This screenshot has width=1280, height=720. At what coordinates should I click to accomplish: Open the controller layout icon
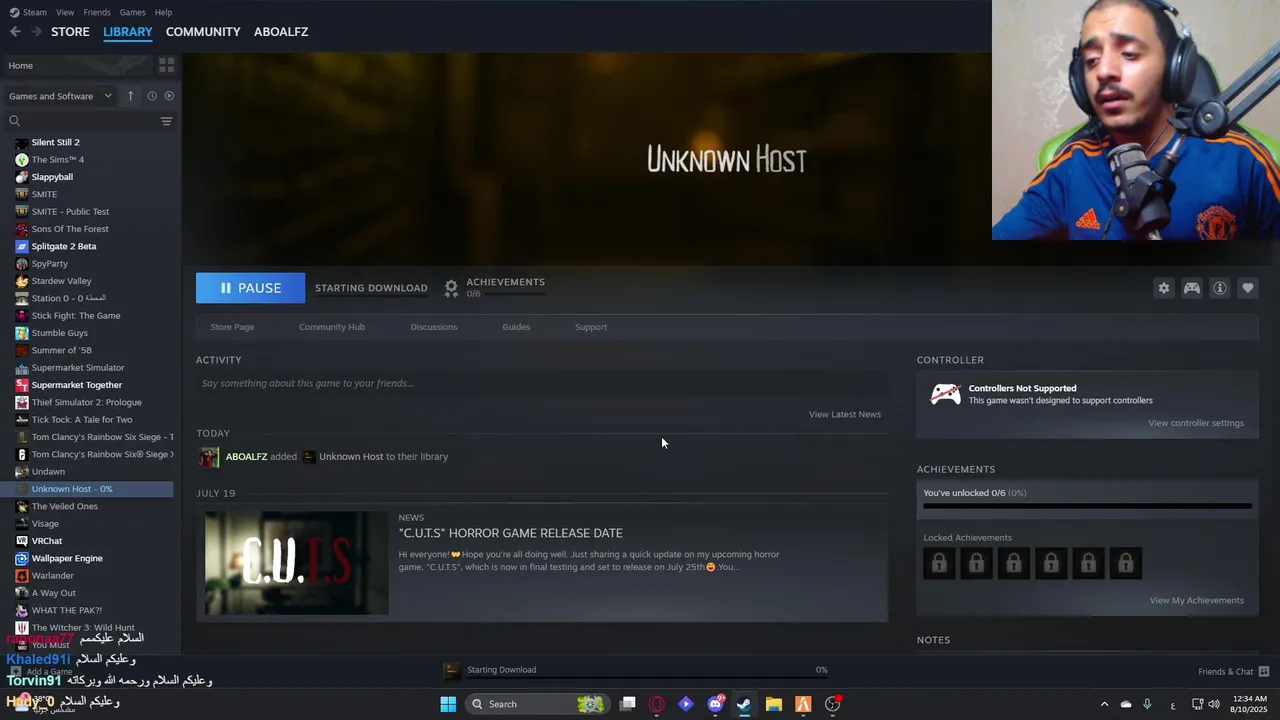click(1192, 288)
